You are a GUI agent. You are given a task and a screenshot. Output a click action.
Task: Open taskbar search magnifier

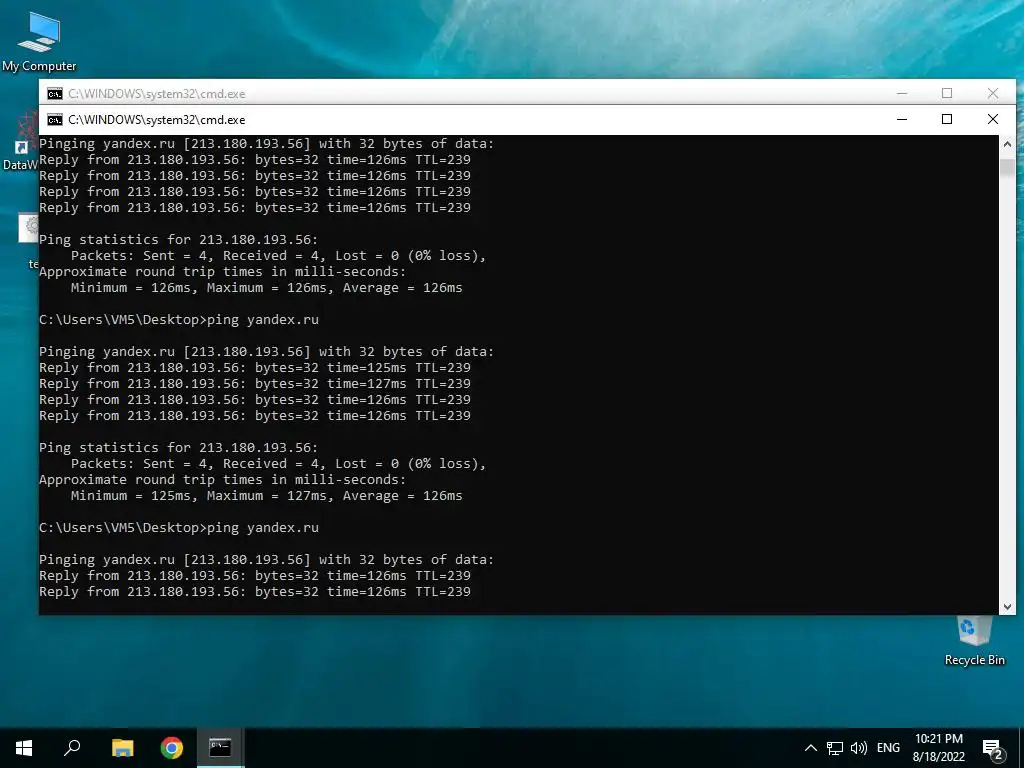pos(72,748)
